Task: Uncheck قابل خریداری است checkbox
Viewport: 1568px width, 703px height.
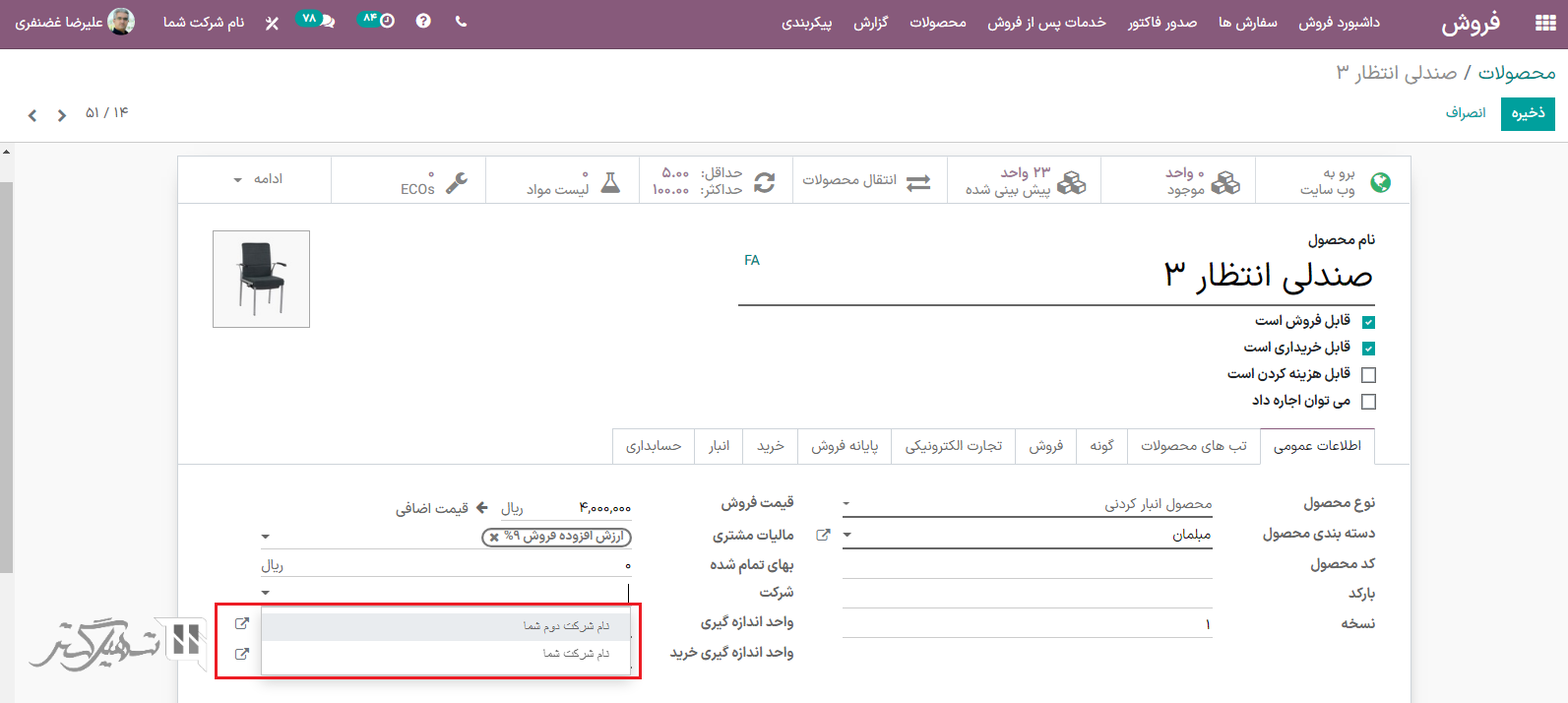Action: (1368, 349)
